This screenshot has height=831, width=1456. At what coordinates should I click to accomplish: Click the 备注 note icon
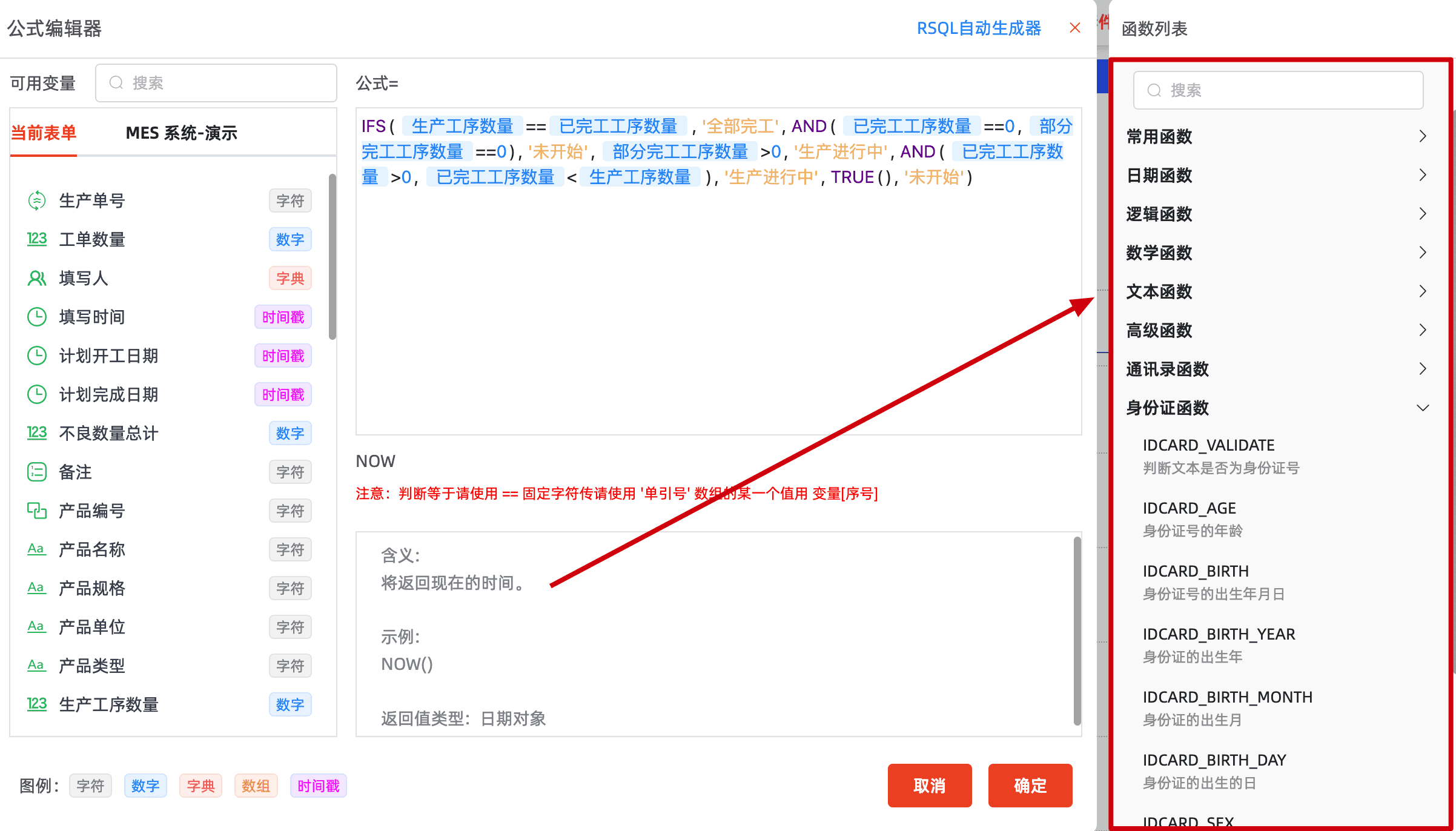[37, 472]
